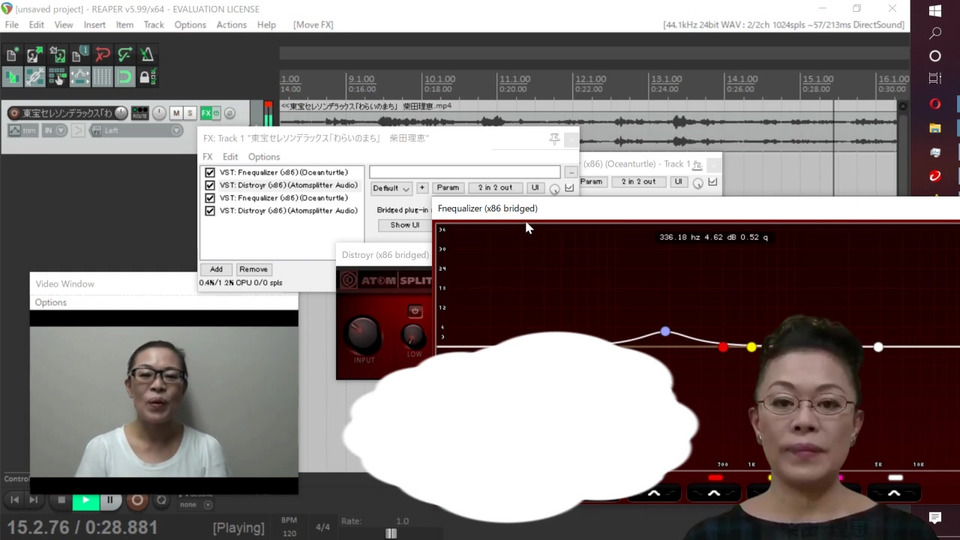Arm track 1 for recording
This screenshot has width=960, height=540.
(x=13, y=113)
